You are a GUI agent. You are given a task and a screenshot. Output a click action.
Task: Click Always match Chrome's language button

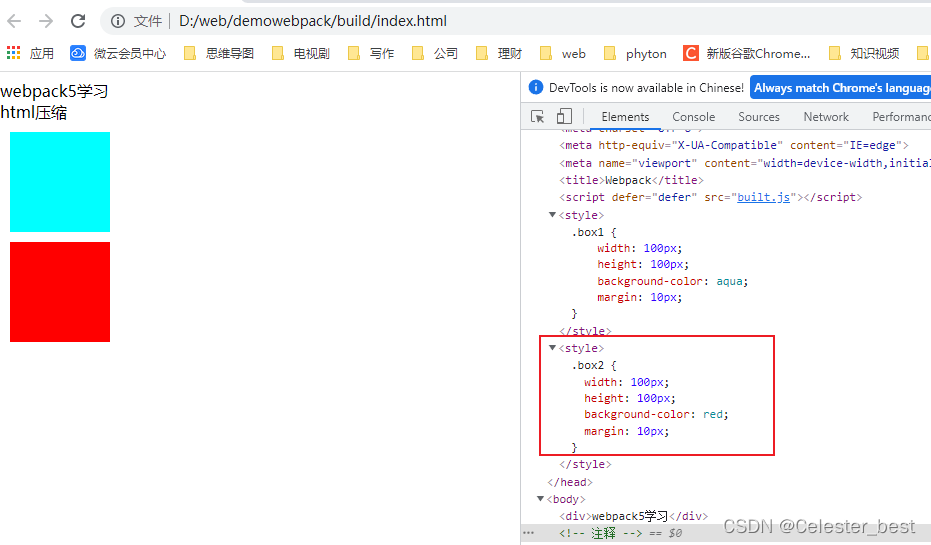click(840, 88)
